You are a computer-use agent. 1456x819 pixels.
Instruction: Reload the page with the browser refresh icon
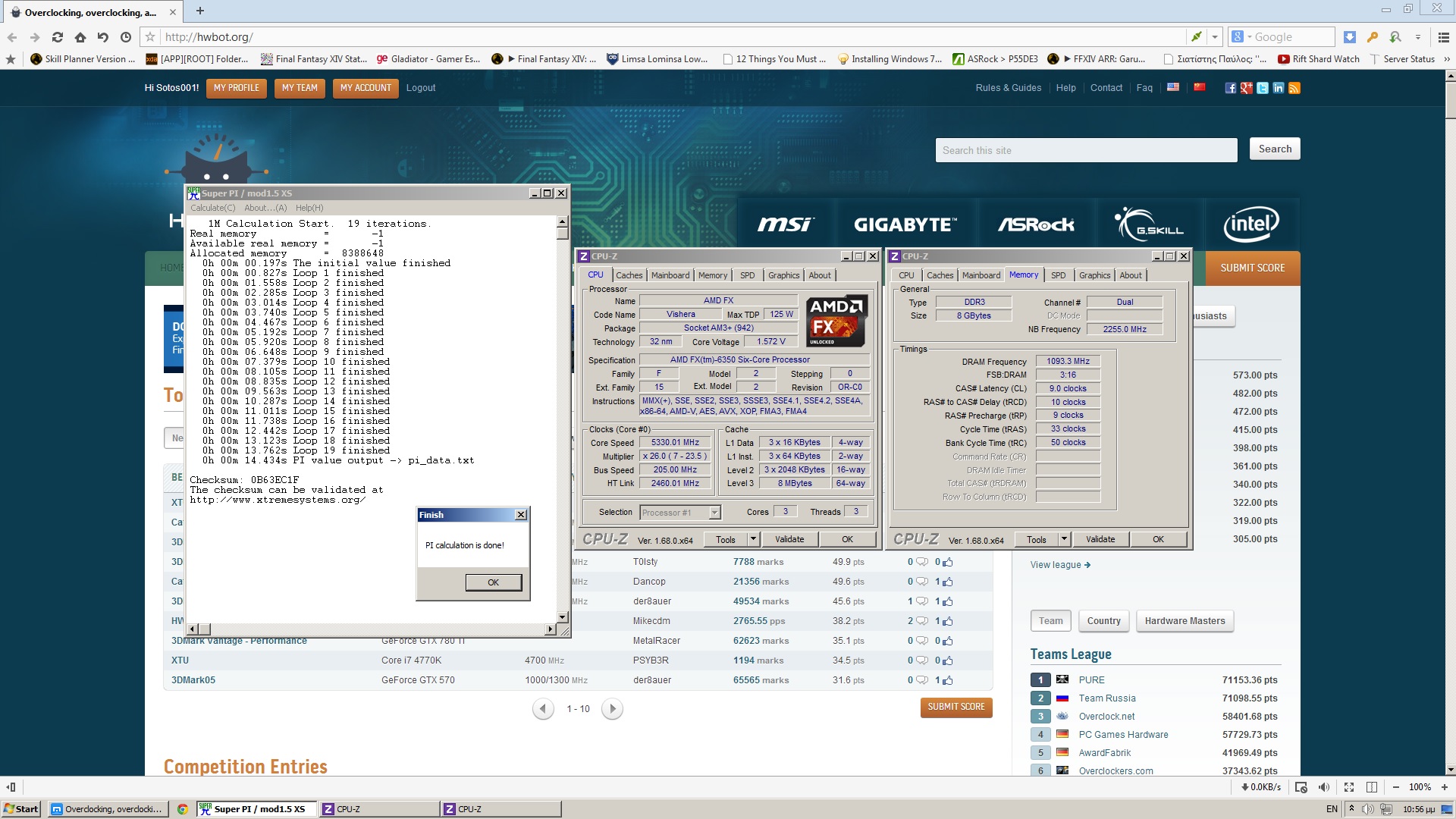(57, 36)
